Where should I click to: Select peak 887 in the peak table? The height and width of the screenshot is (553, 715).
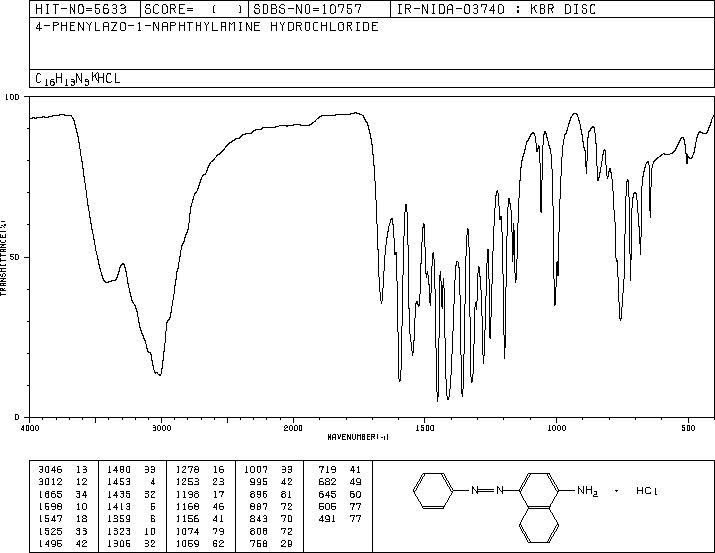271,506
